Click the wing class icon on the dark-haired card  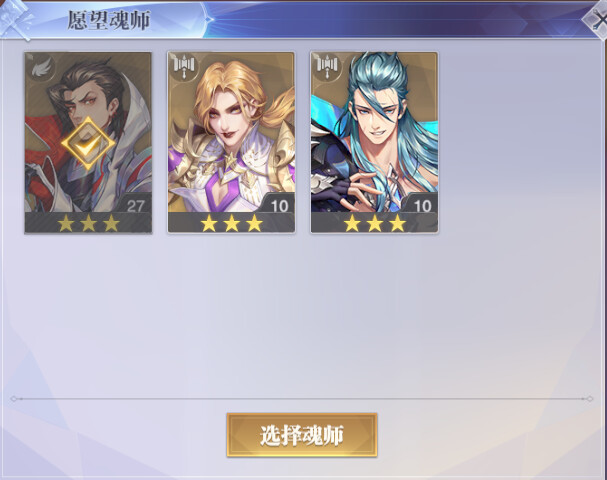click(x=41, y=67)
